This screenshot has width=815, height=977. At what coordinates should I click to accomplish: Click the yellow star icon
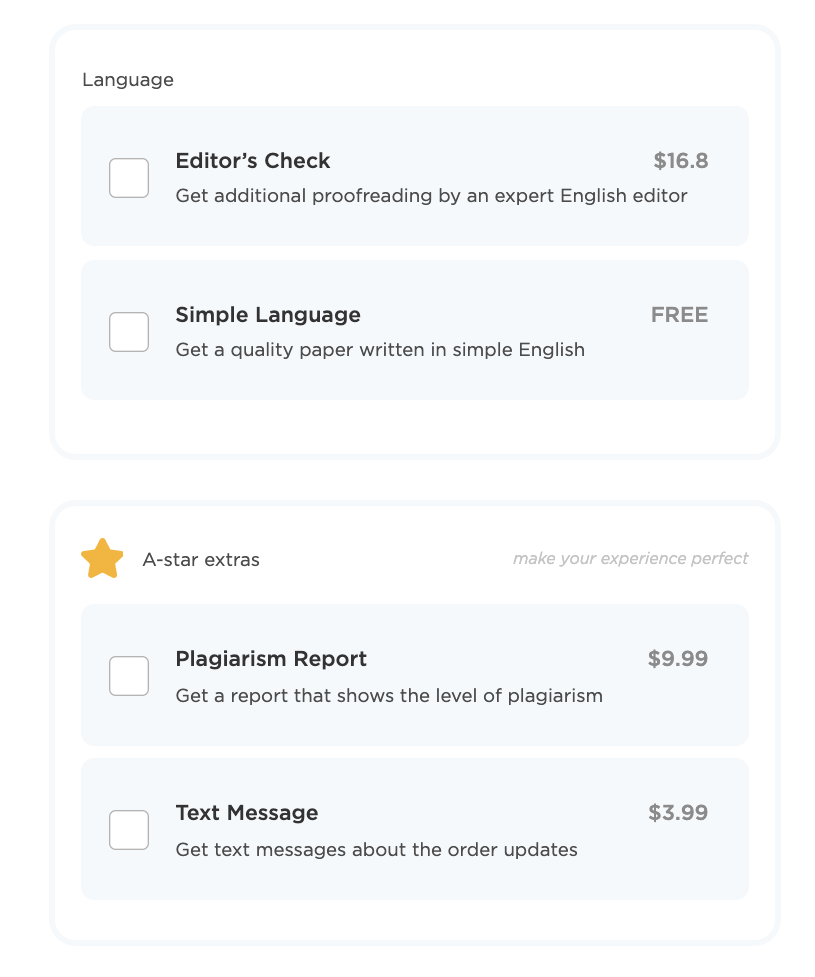102,558
